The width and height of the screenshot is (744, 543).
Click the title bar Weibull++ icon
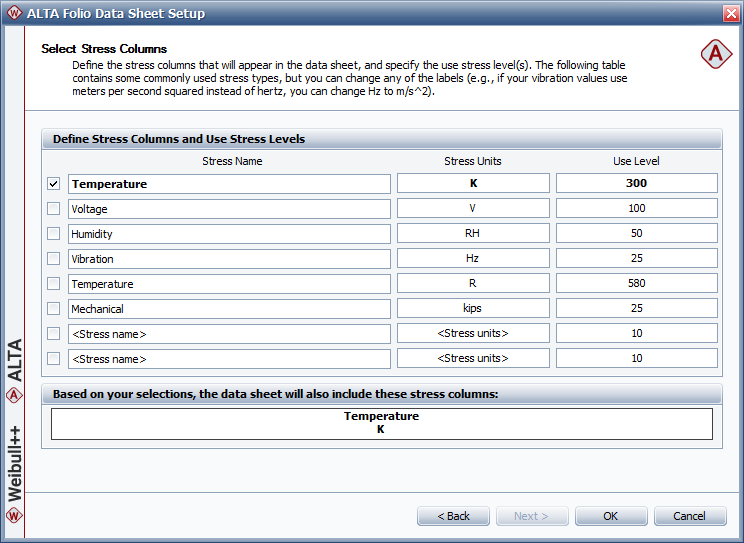coord(13,13)
